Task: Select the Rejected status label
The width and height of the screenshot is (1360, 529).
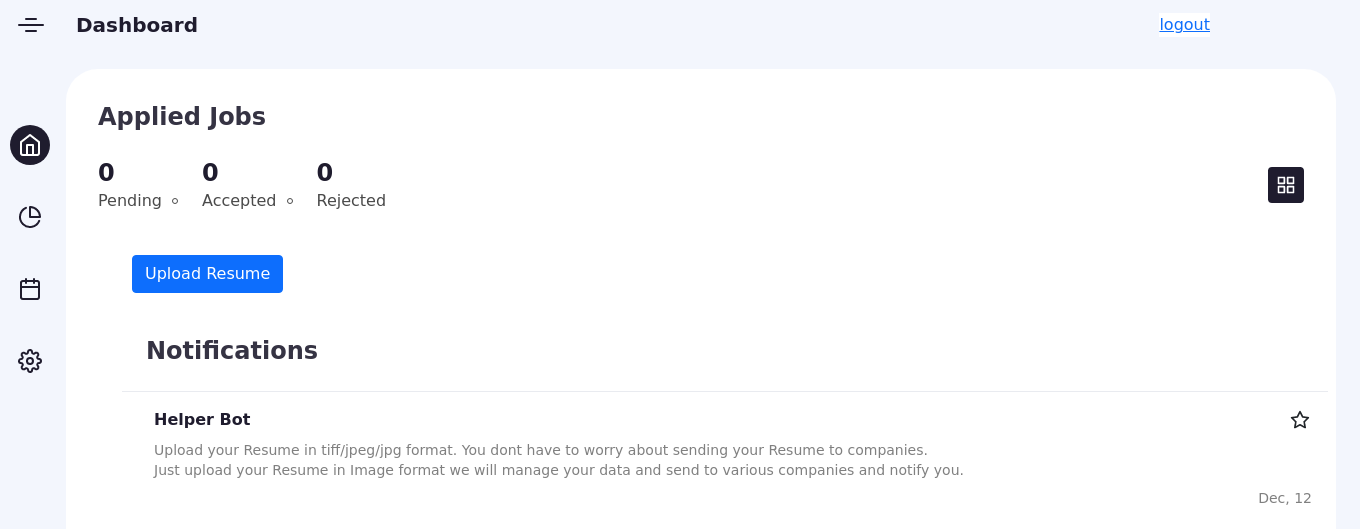Action: 351,200
